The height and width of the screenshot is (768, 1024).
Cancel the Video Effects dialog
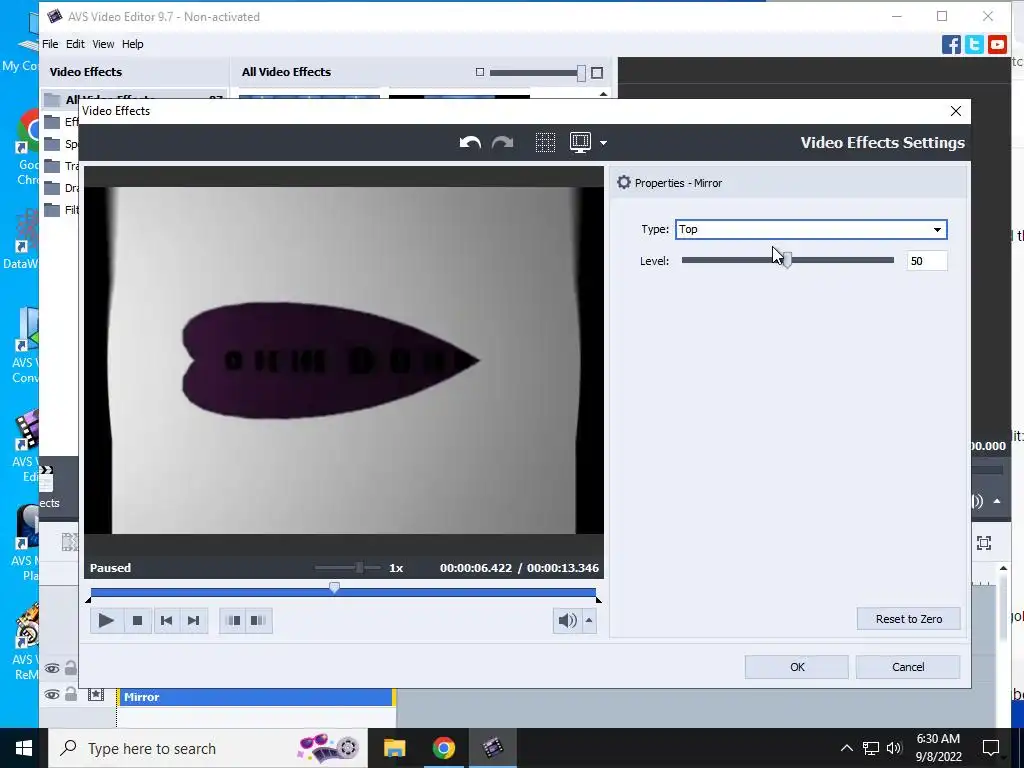[x=908, y=667]
